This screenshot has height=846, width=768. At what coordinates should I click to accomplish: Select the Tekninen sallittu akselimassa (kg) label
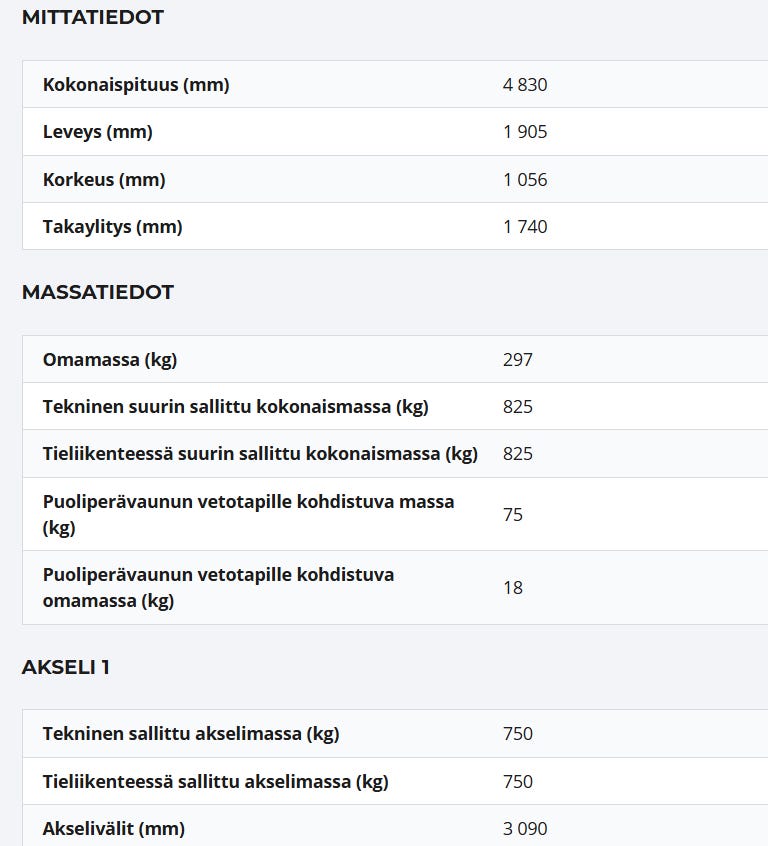coord(191,734)
